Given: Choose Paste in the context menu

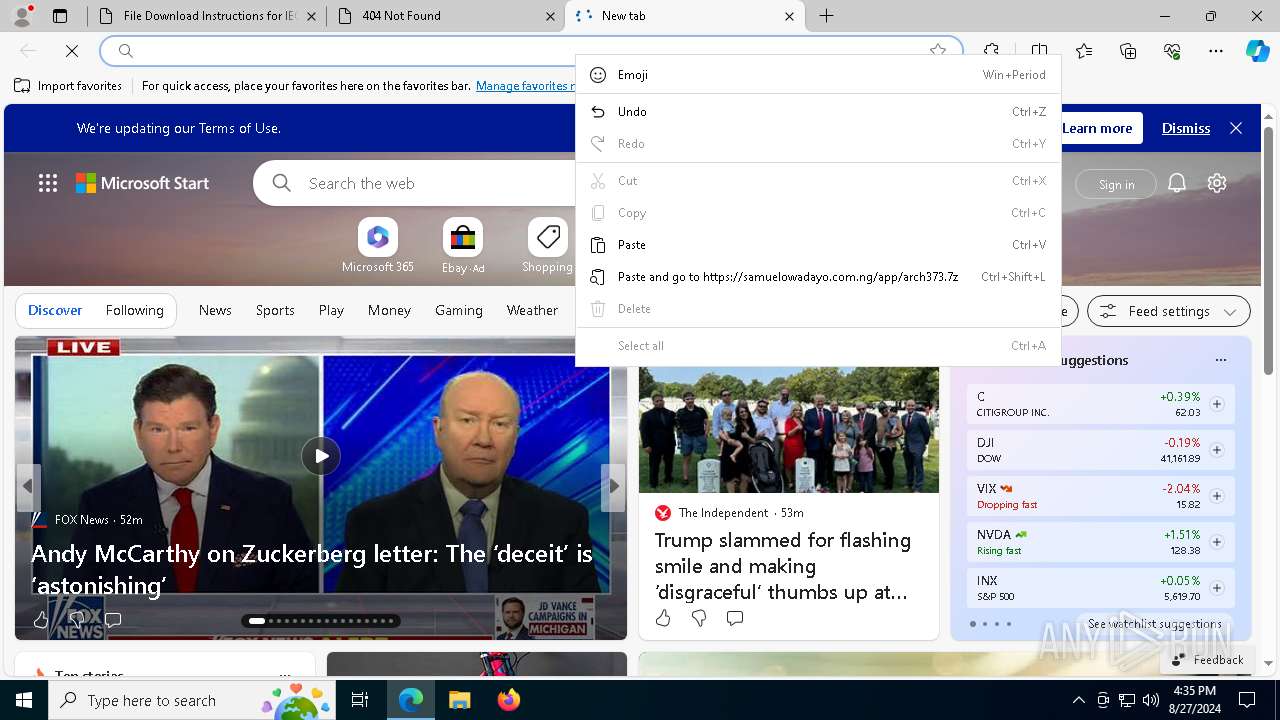Looking at the screenshot, I should 818,245.
